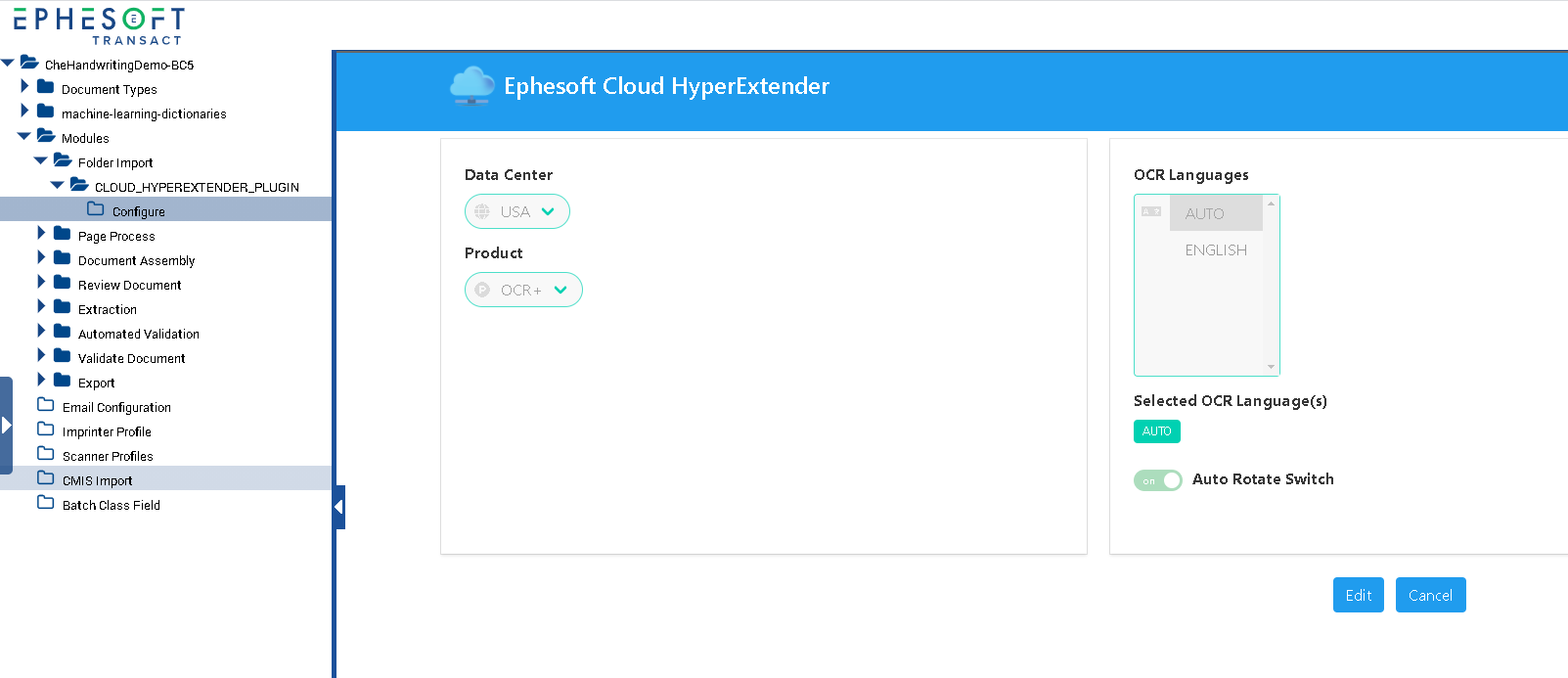The height and width of the screenshot is (678, 1568).
Task: Click the Data Center label
Action: tap(509, 175)
